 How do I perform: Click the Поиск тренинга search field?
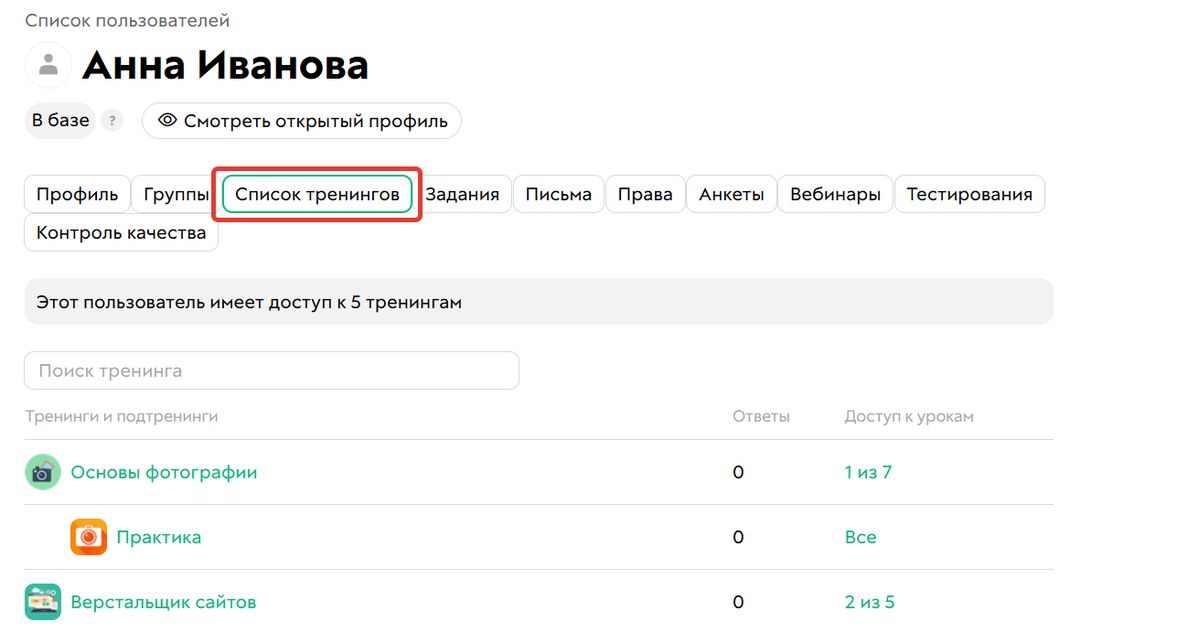click(x=271, y=370)
